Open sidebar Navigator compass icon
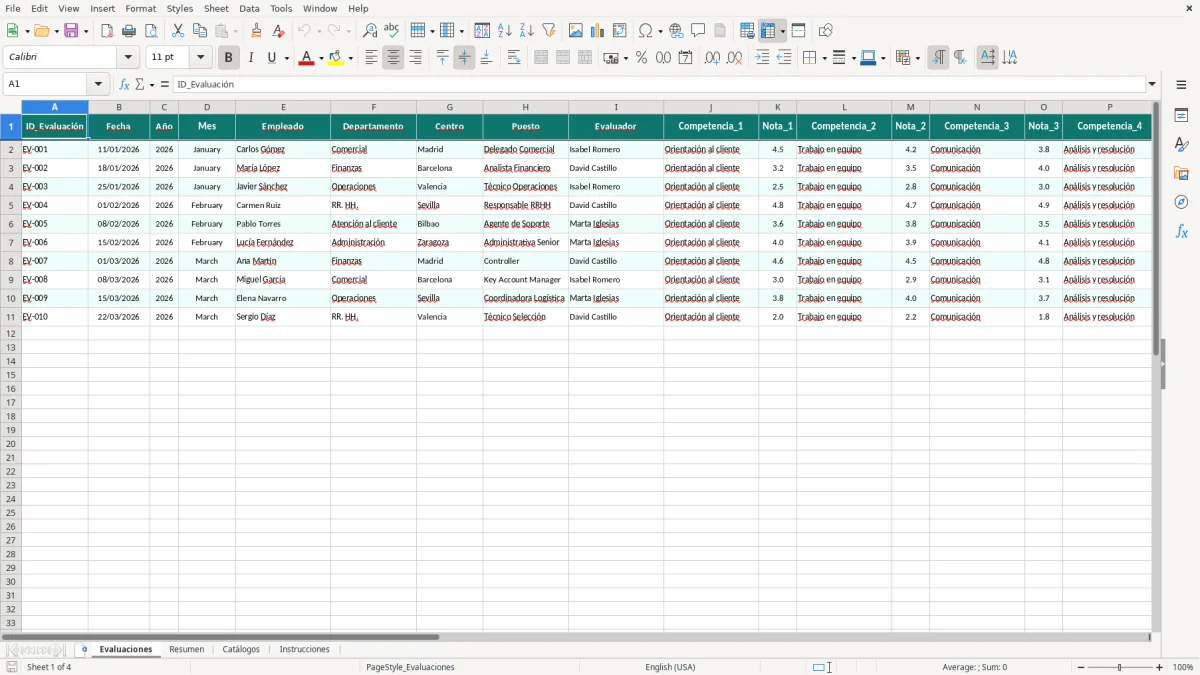The image size is (1200, 675). coord(1181,203)
